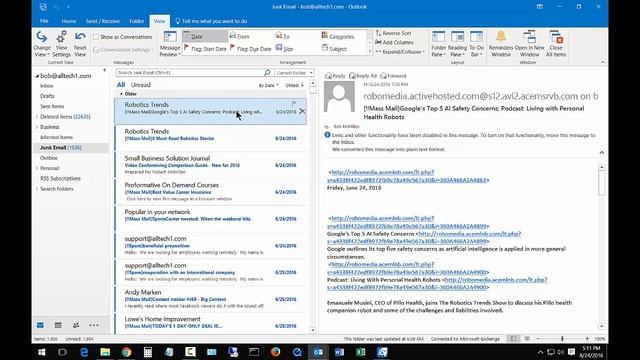The height and width of the screenshot is (360, 640).
Task: Open more navigation options (ellipsis)
Action: point(94,325)
